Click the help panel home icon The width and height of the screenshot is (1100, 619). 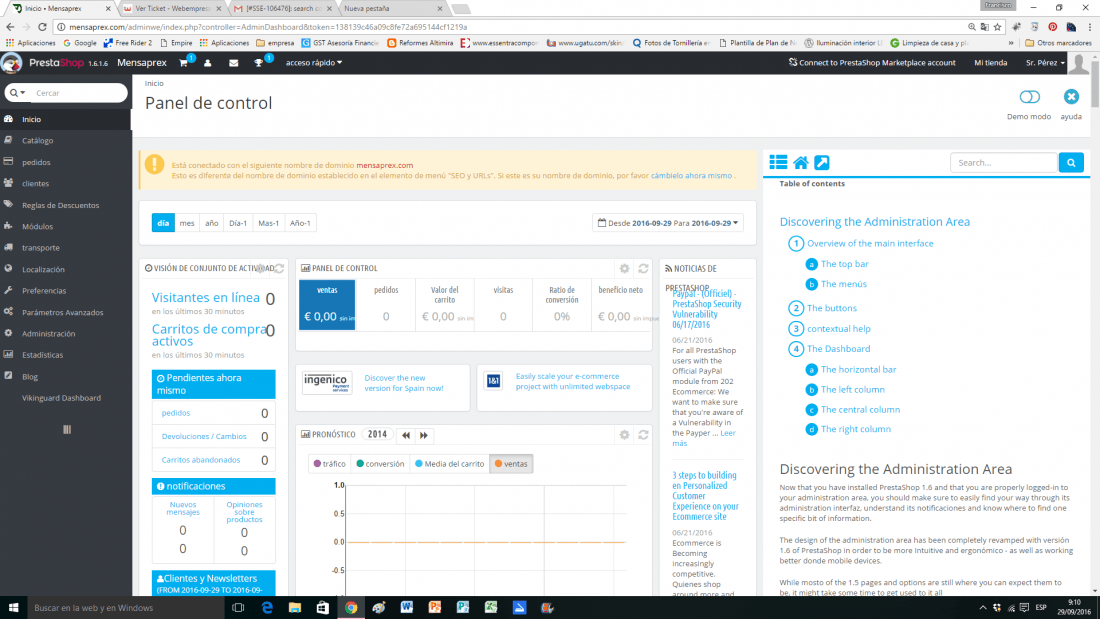pos(800,162)
